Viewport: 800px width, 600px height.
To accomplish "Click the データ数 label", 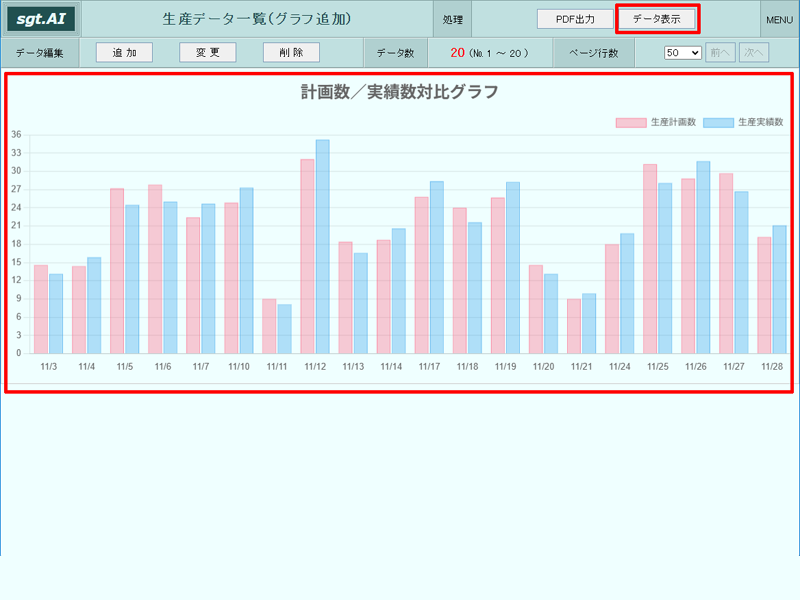I will tap(395, 53).
